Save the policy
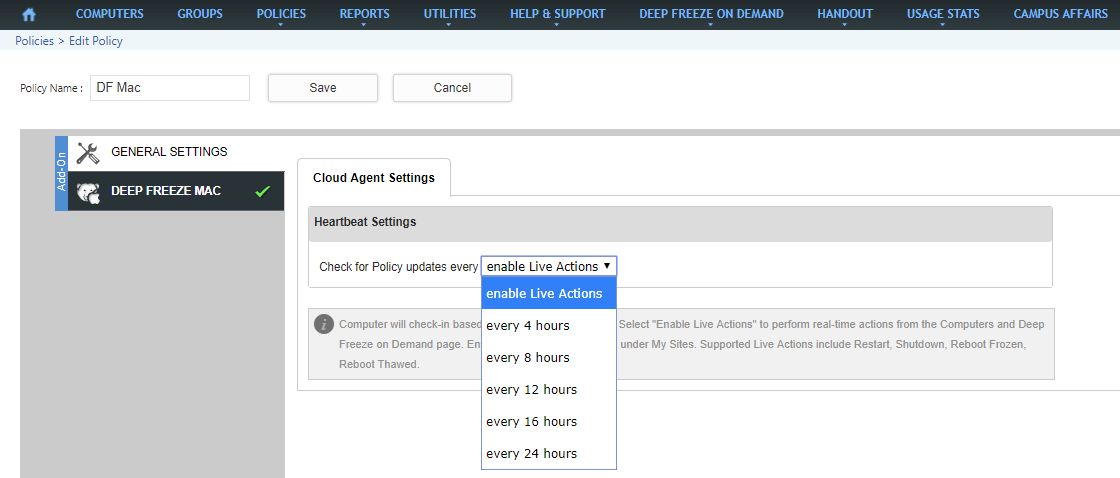The width and height of the screenshot is (1120, 478). 323,88
